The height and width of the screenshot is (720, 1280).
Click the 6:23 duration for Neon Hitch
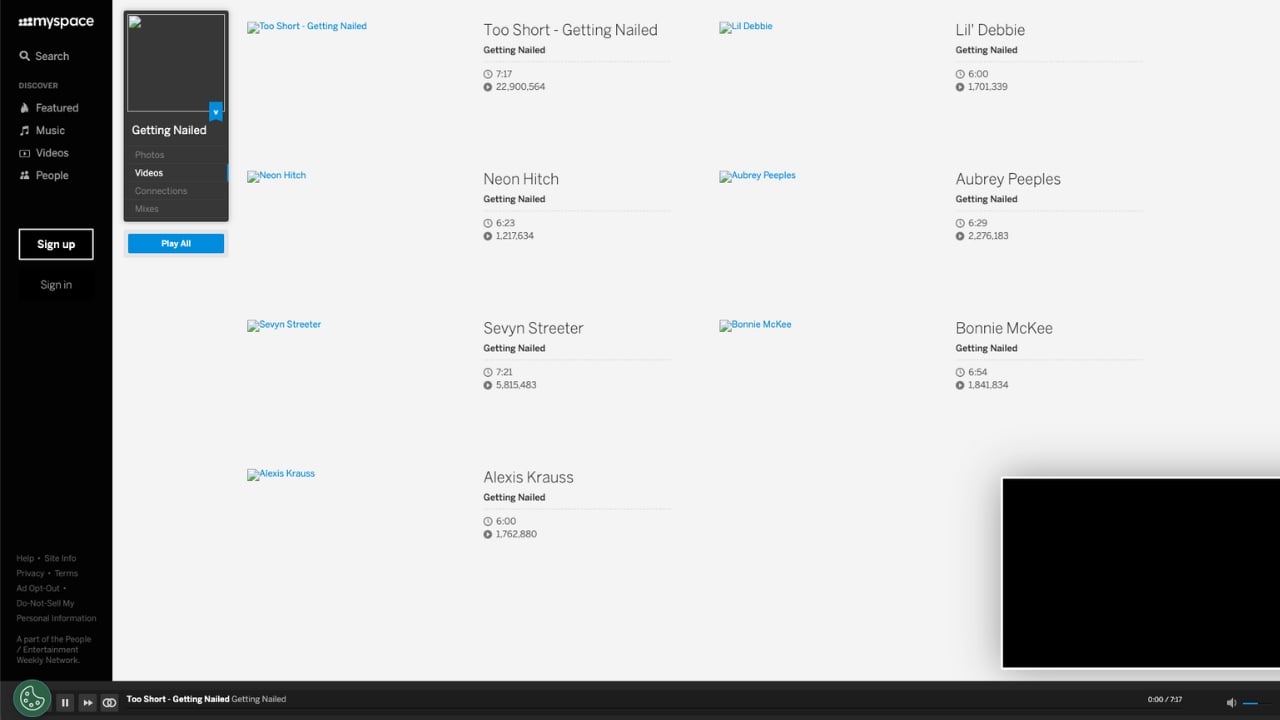(505, 223)
